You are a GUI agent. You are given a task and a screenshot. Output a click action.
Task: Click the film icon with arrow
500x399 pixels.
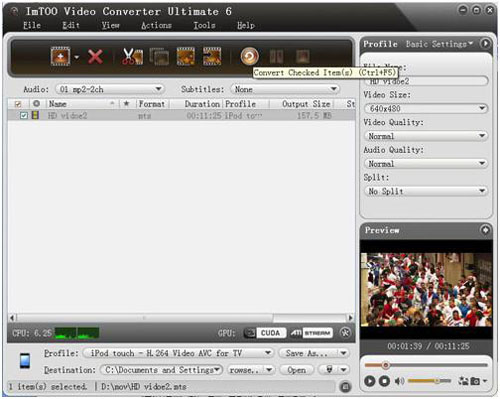click(212, 56)
